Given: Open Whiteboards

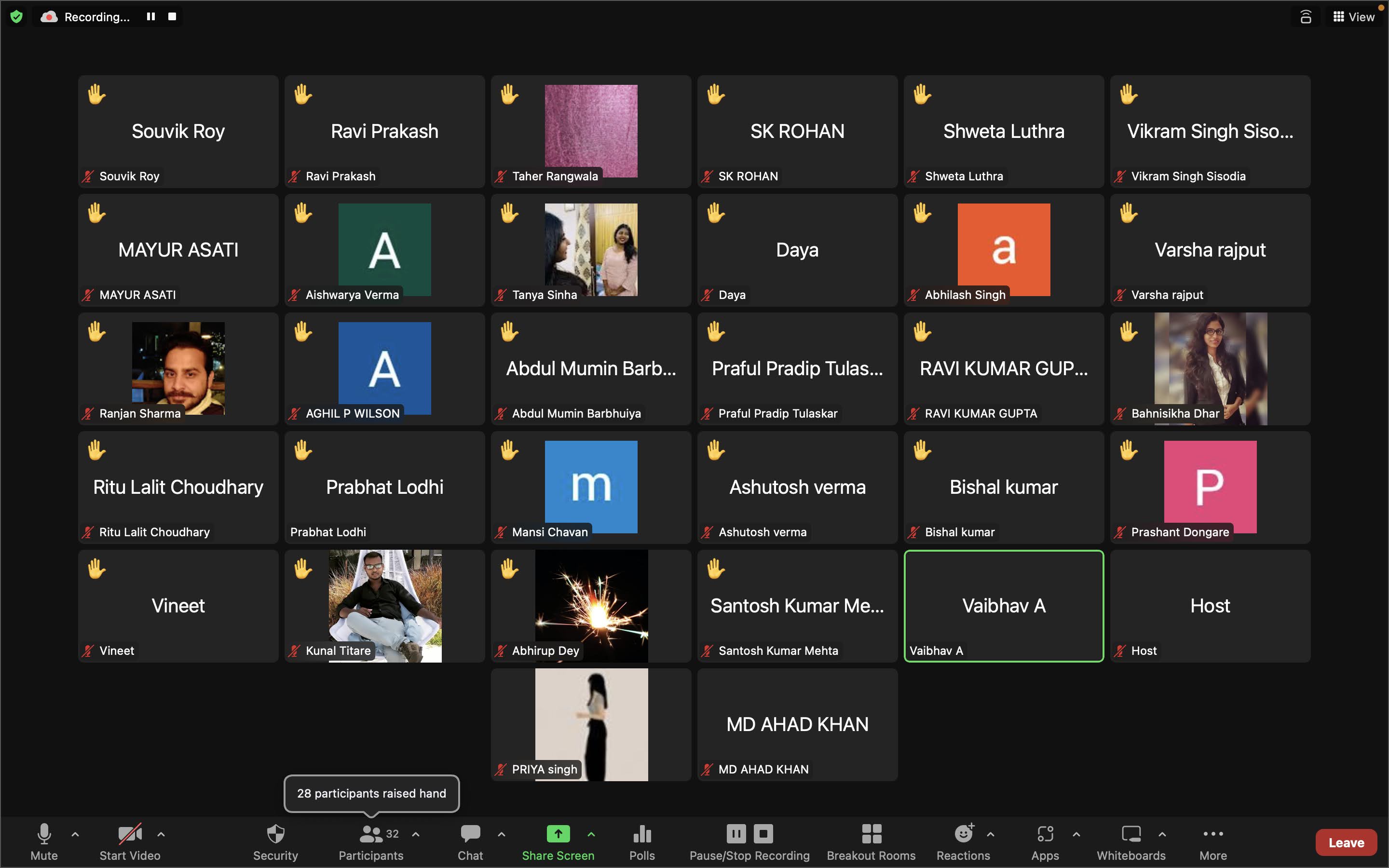Looking at the screenshot, I should point(1130,841).
